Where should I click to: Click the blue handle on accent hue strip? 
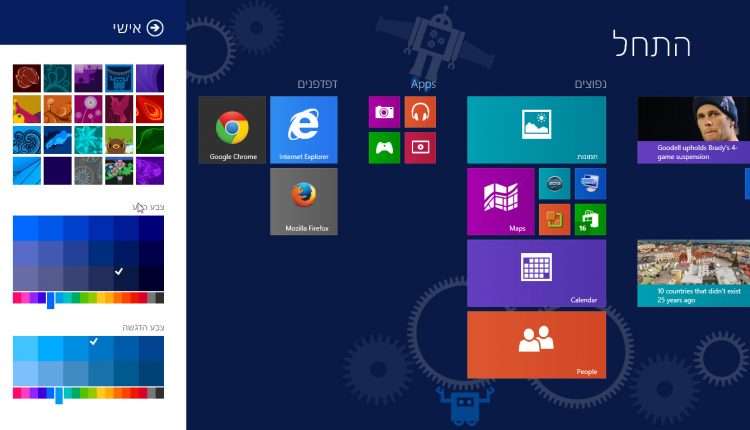pos(59,395)
